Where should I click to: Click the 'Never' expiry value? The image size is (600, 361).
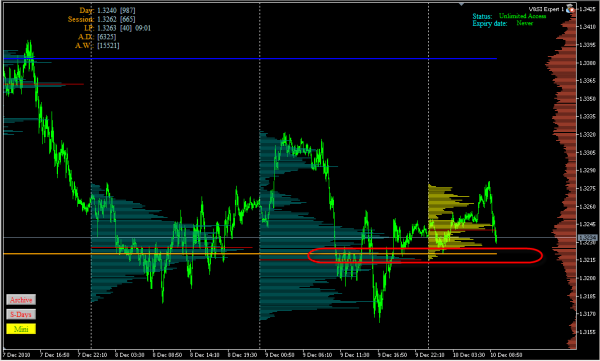[525, 23]
